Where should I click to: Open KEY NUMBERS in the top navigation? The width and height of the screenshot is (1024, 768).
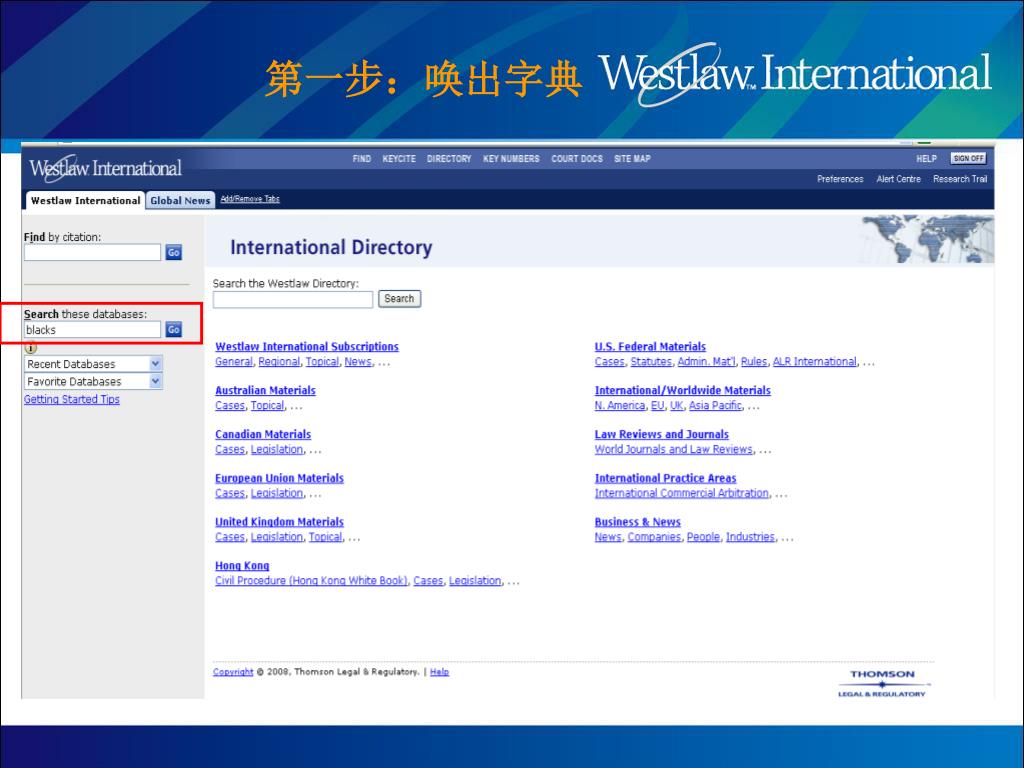click(x=511, y=159)
